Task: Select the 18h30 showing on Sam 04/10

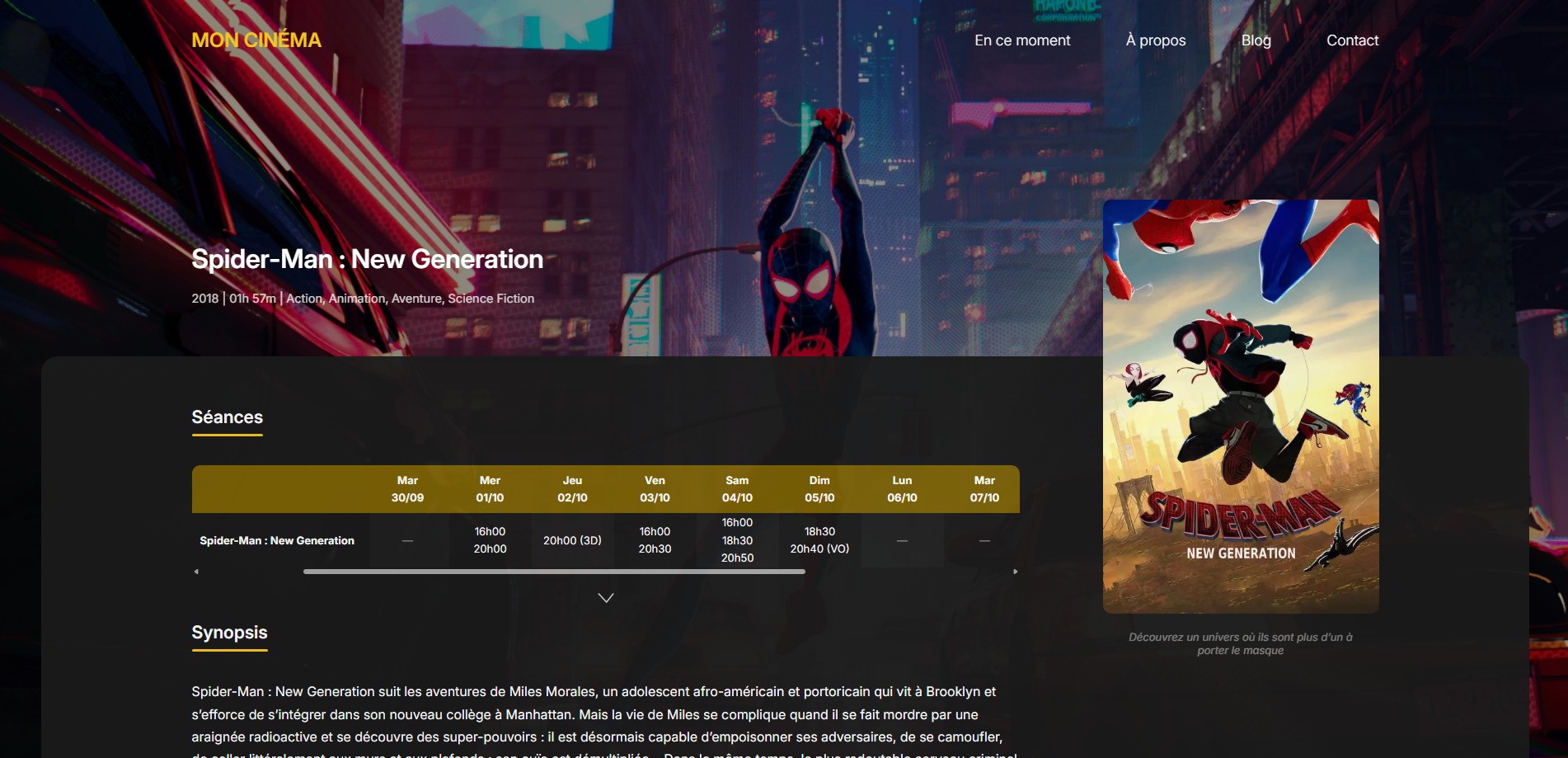Action: (737, 540)
